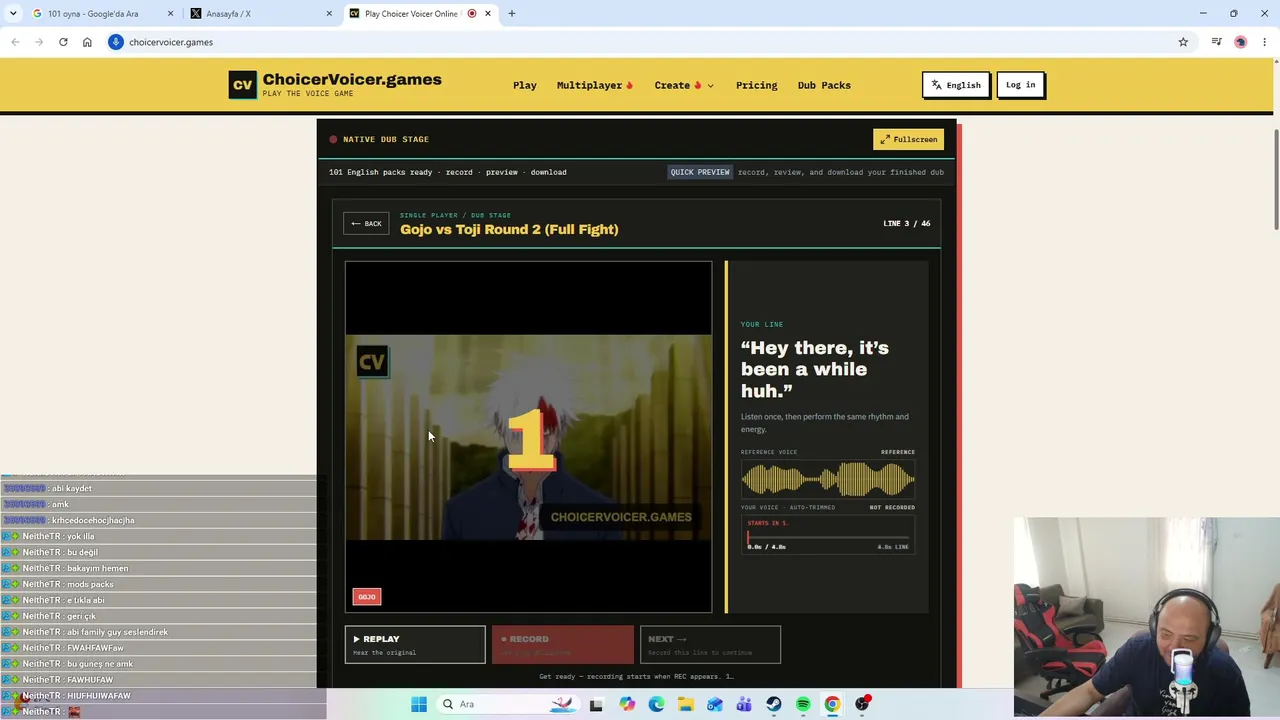Viewport: 1280px width, 720px height.
Task: Bookmark this page with the star icon
Action: pos(1183,42)
